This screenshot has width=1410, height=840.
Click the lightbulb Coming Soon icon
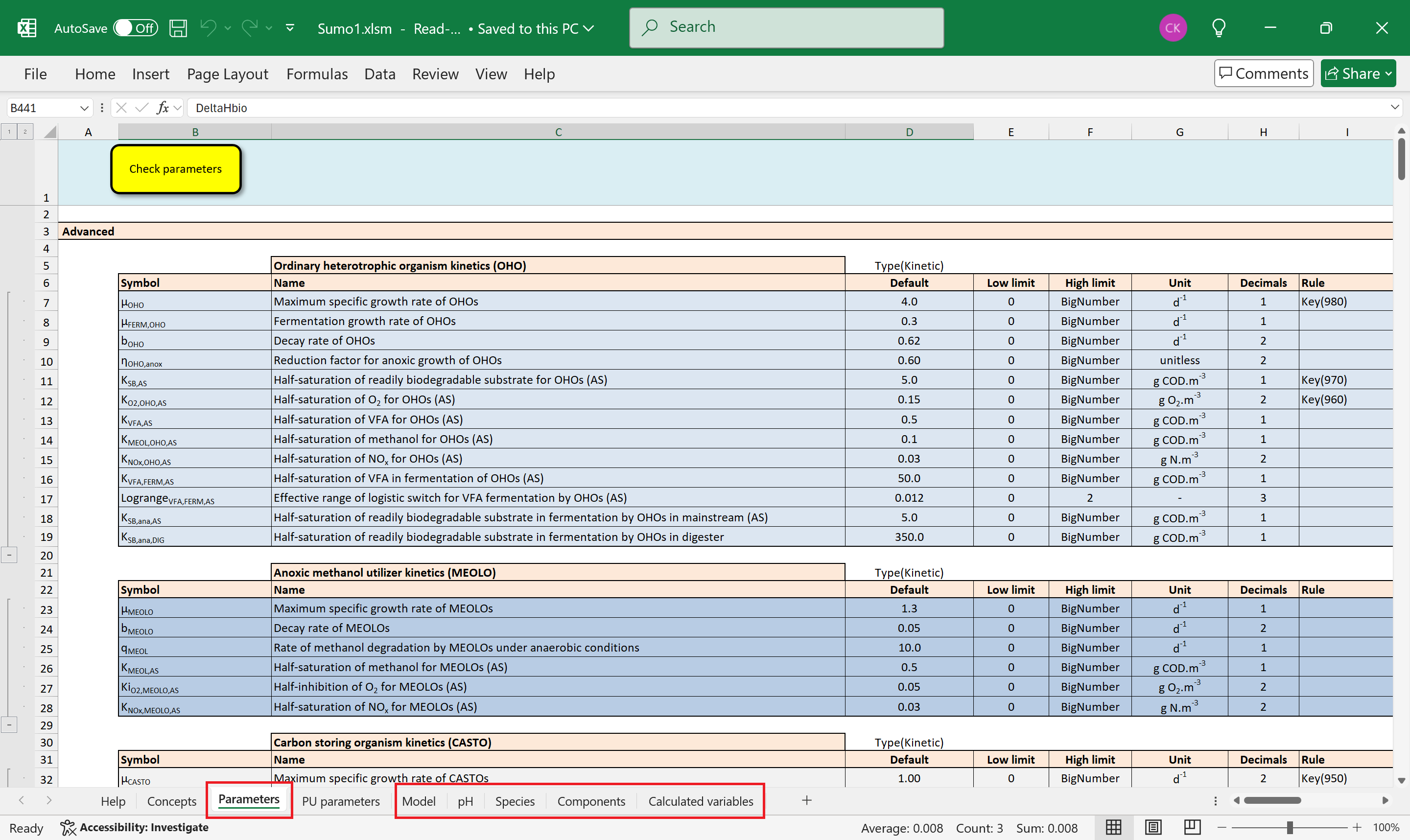(1219, 28)
